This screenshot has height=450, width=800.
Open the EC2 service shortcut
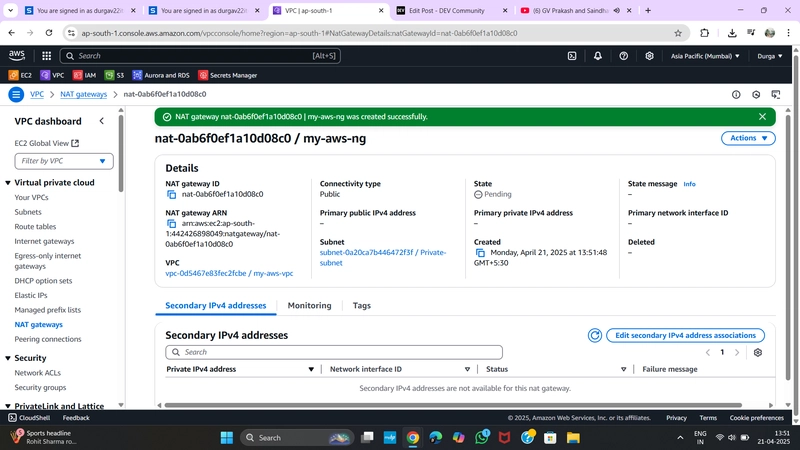(x=20, y=75)
